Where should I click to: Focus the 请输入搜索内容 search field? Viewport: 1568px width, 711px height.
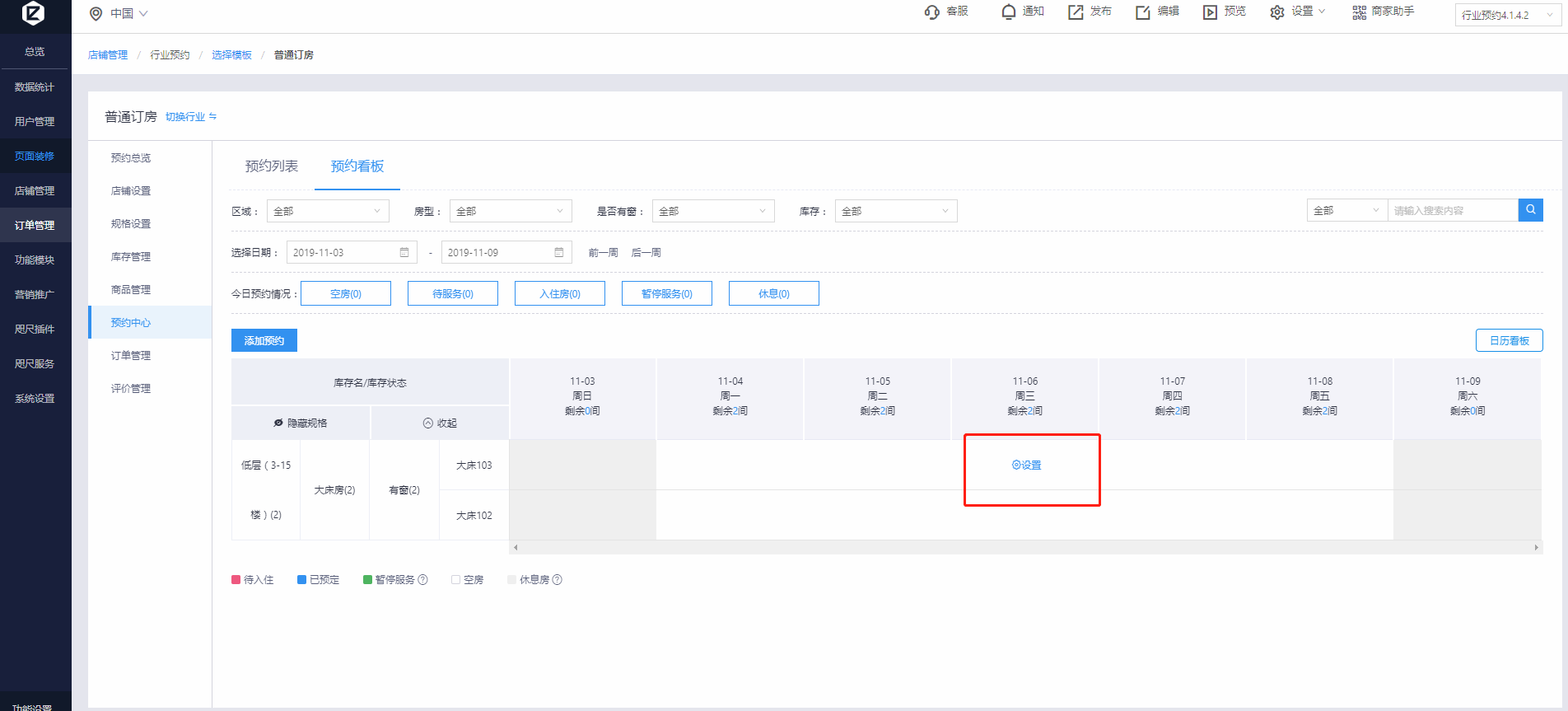coord(1454,210)
